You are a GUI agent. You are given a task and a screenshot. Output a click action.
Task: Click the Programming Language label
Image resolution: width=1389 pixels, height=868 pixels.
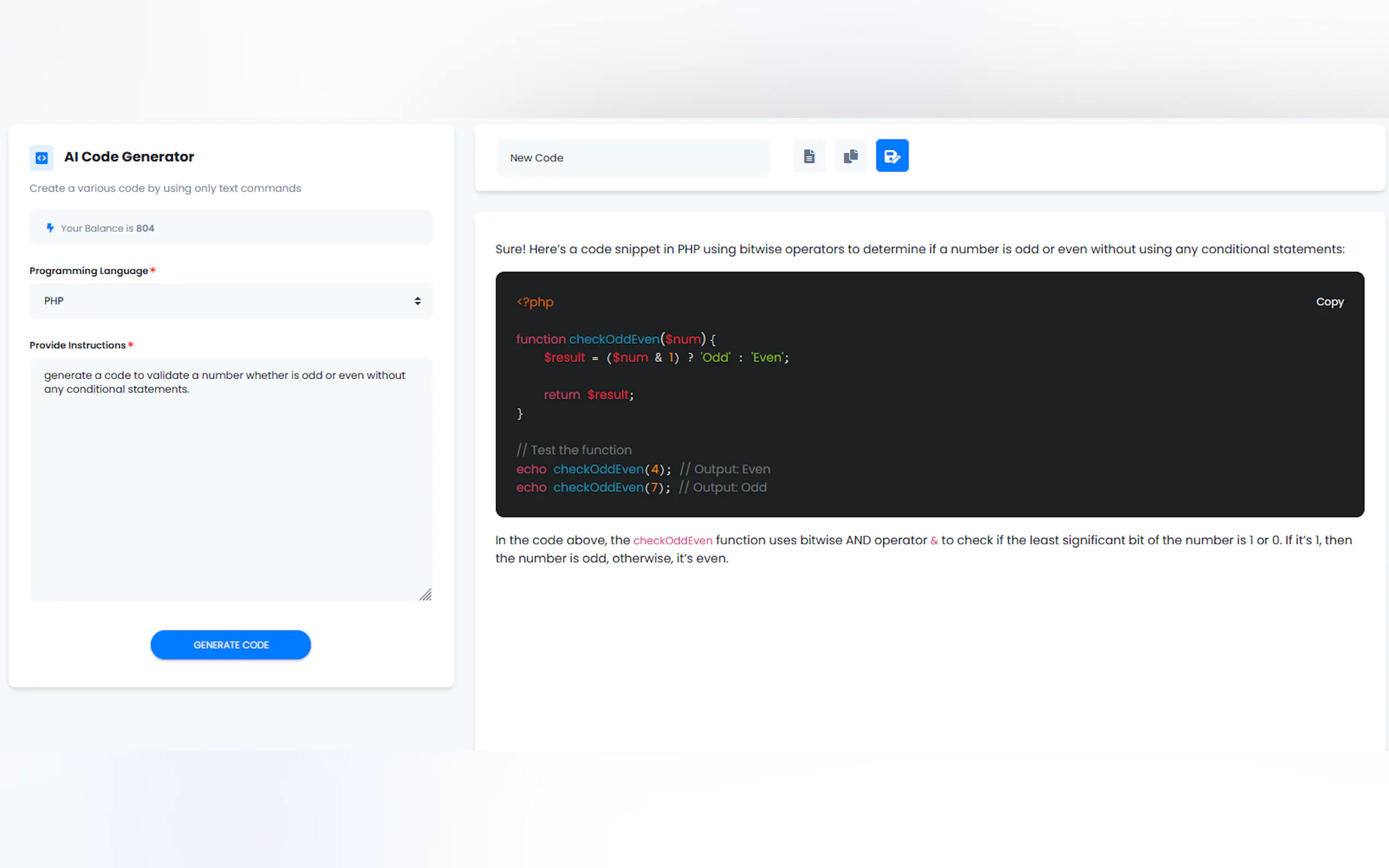(89, 271)
